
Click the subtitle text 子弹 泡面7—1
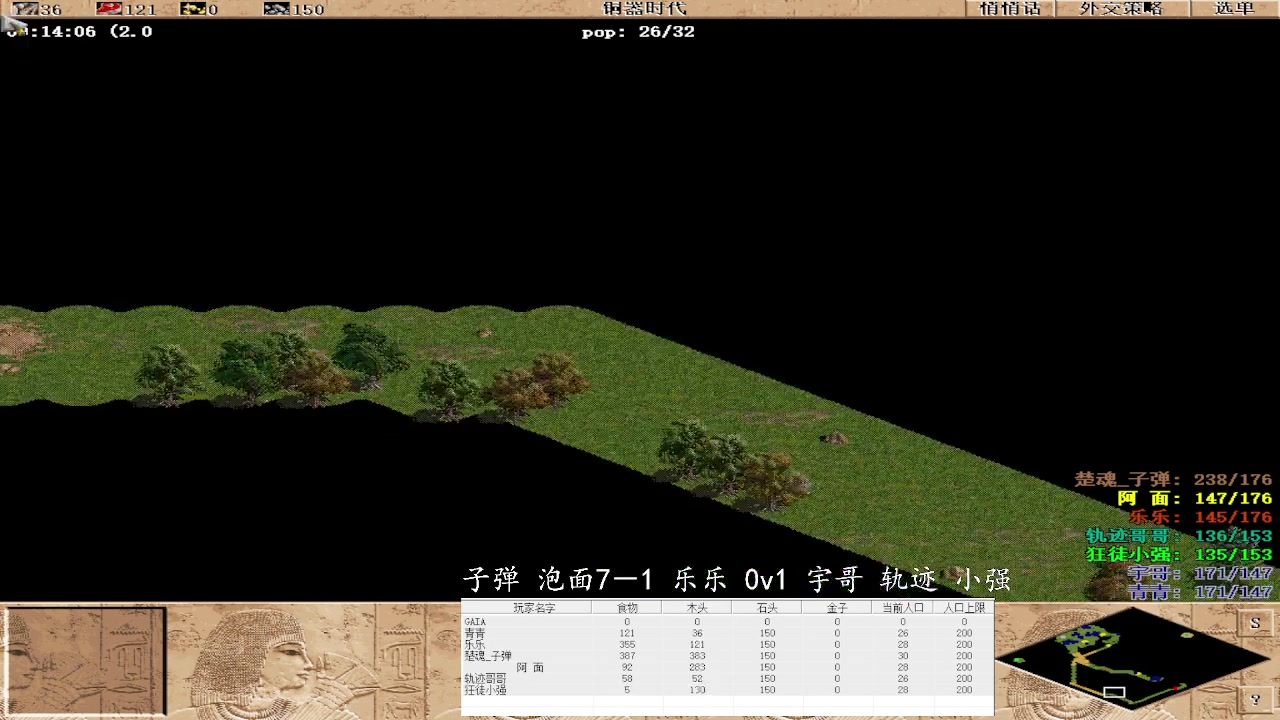(558, 580)
